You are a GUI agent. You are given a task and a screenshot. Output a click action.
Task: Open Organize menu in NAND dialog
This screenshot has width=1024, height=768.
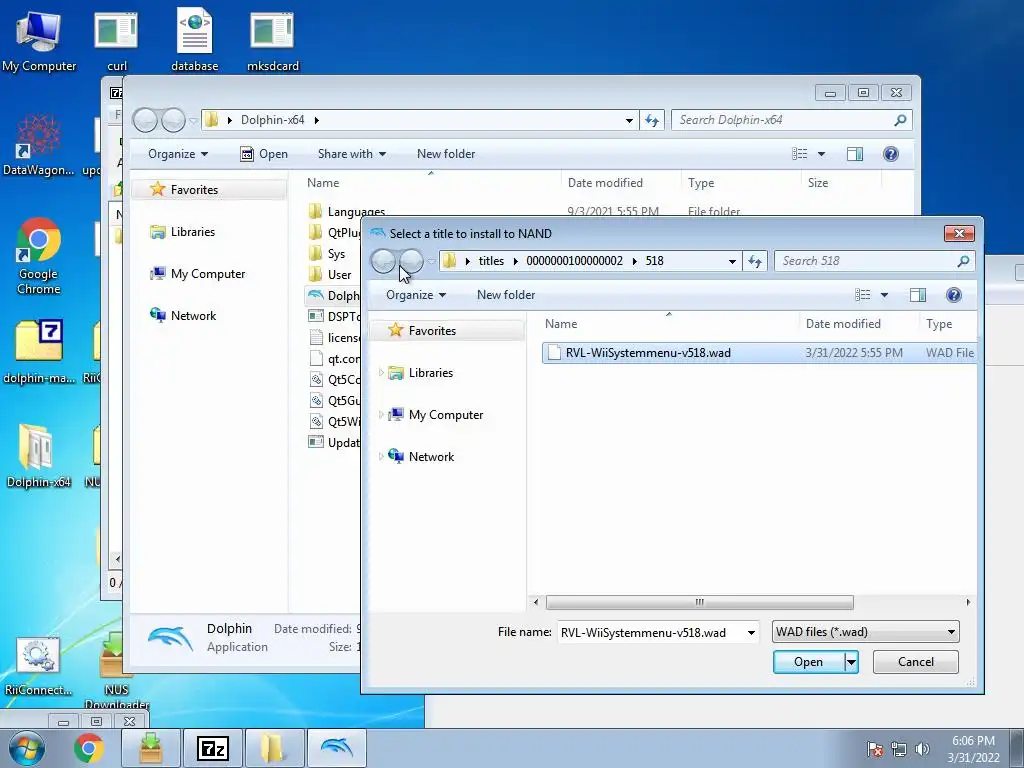click(x=416, y=295)
